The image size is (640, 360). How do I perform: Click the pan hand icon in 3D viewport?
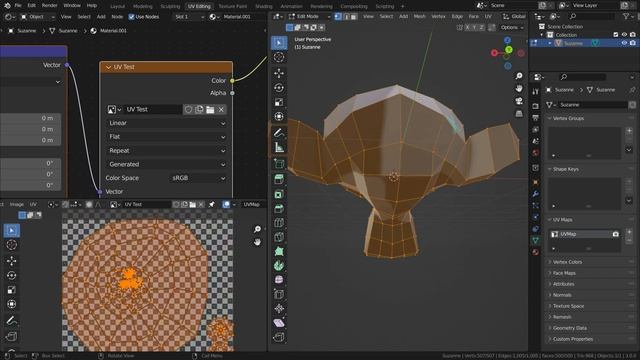tap(519, 89)
